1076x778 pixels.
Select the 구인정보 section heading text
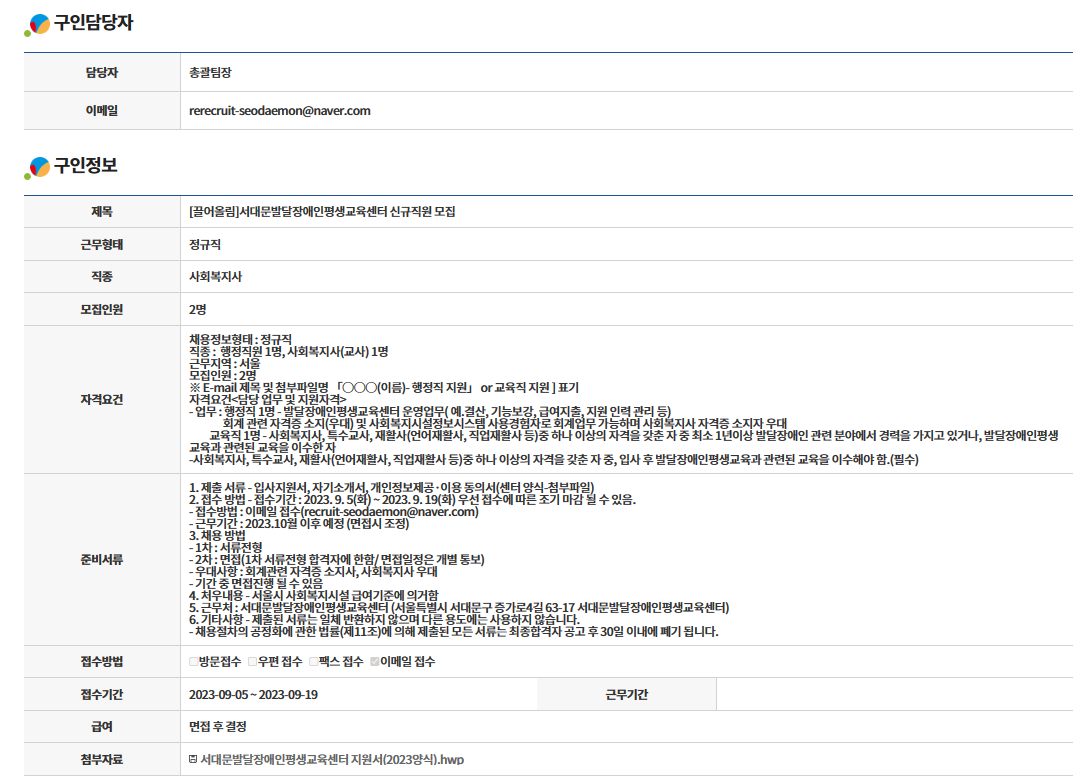85,166
